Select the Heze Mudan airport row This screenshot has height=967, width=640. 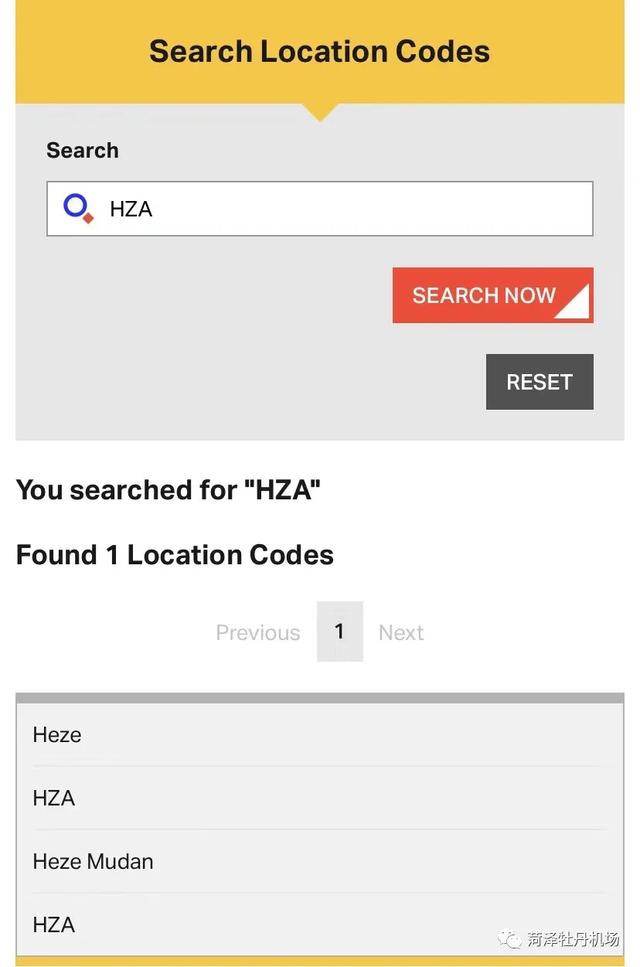tap(320, 862)
